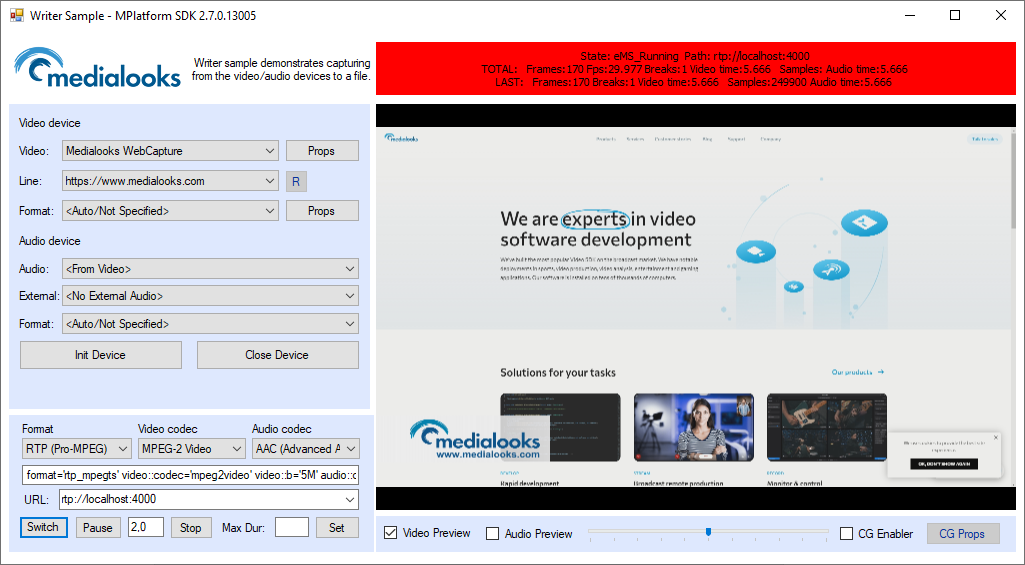
Task: Click the Writer Sample app icon in title bar
Action: coord(16,15)
